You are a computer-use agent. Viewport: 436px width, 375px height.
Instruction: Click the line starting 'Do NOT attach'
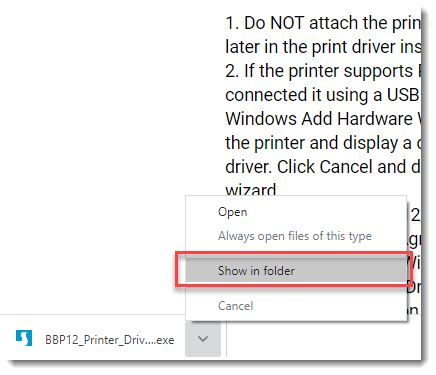[x=323, y=23]
